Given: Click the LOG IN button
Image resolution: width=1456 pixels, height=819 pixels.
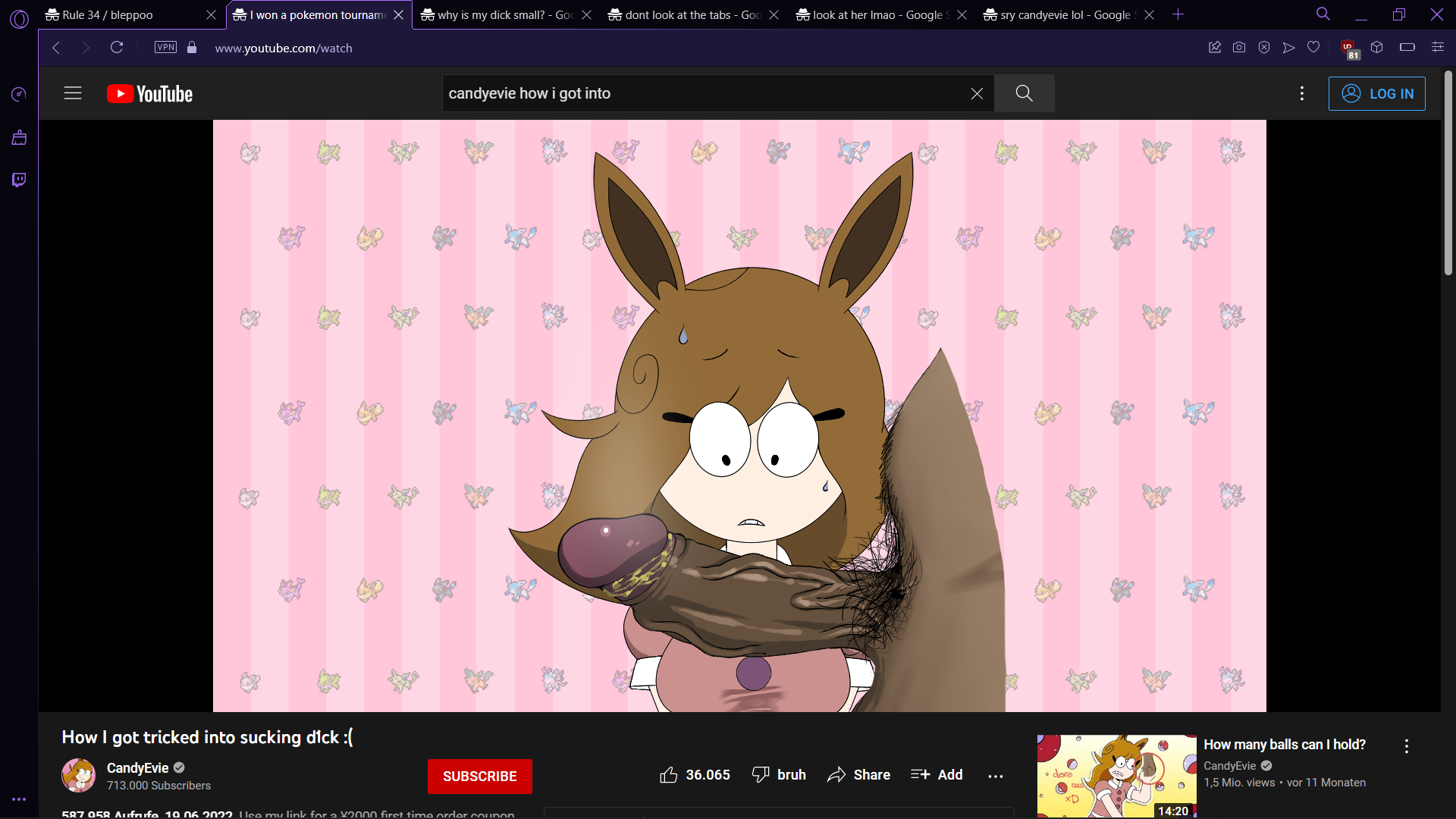Looking at the screenshot, I should click(x=1376, y=93).
